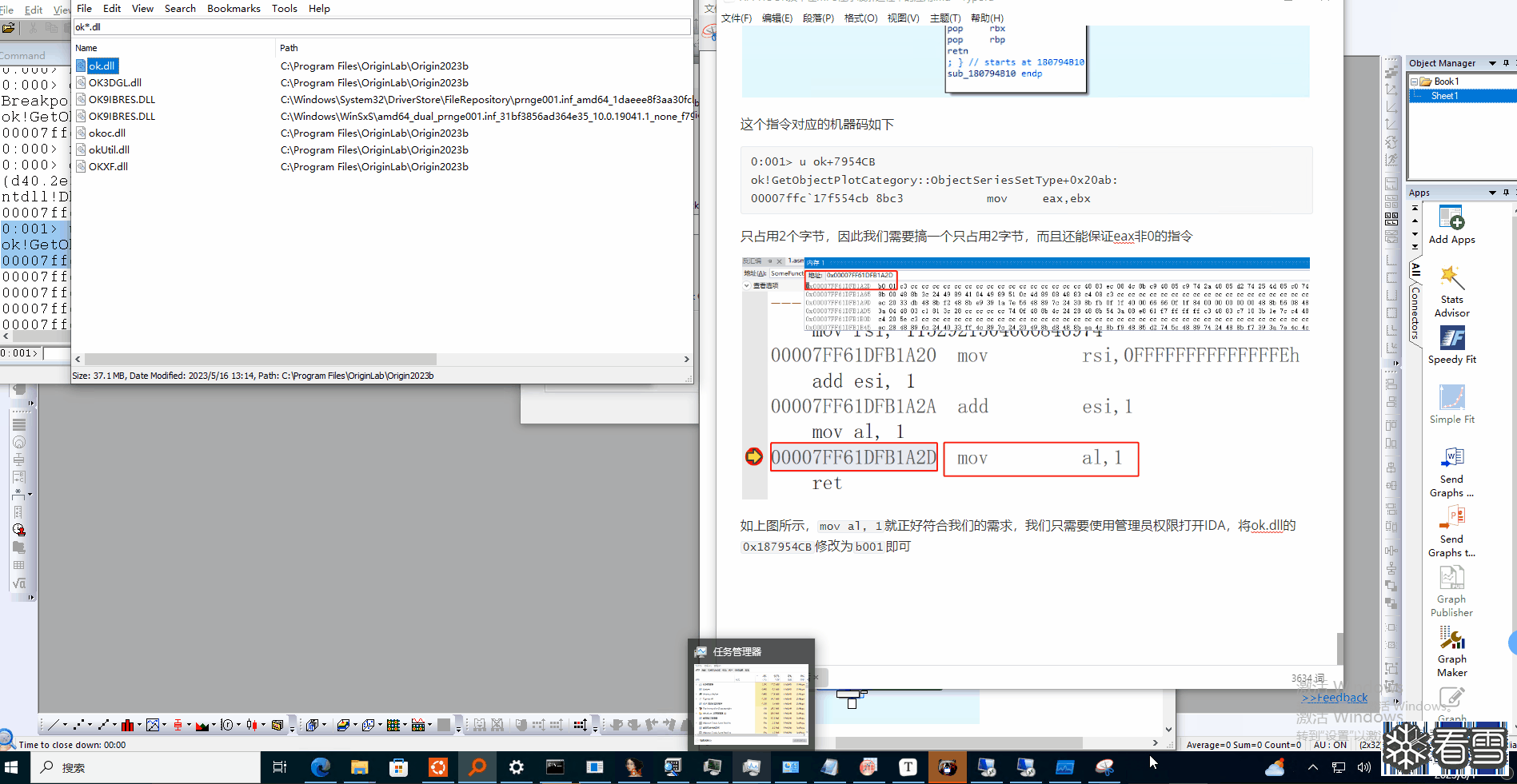The image size is (1517, 784).
Task: Open Typora 帮助(H) menu
Action: (x=987, y=18)
